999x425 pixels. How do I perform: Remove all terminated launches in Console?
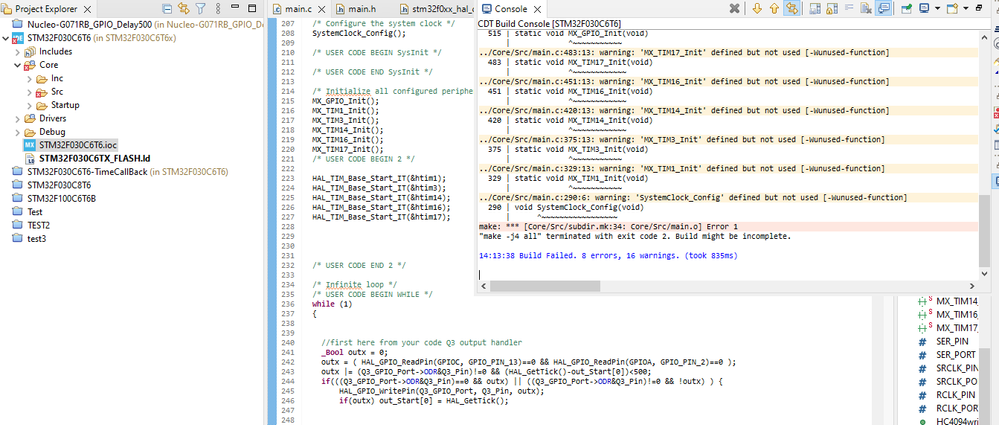click(734, 8)
